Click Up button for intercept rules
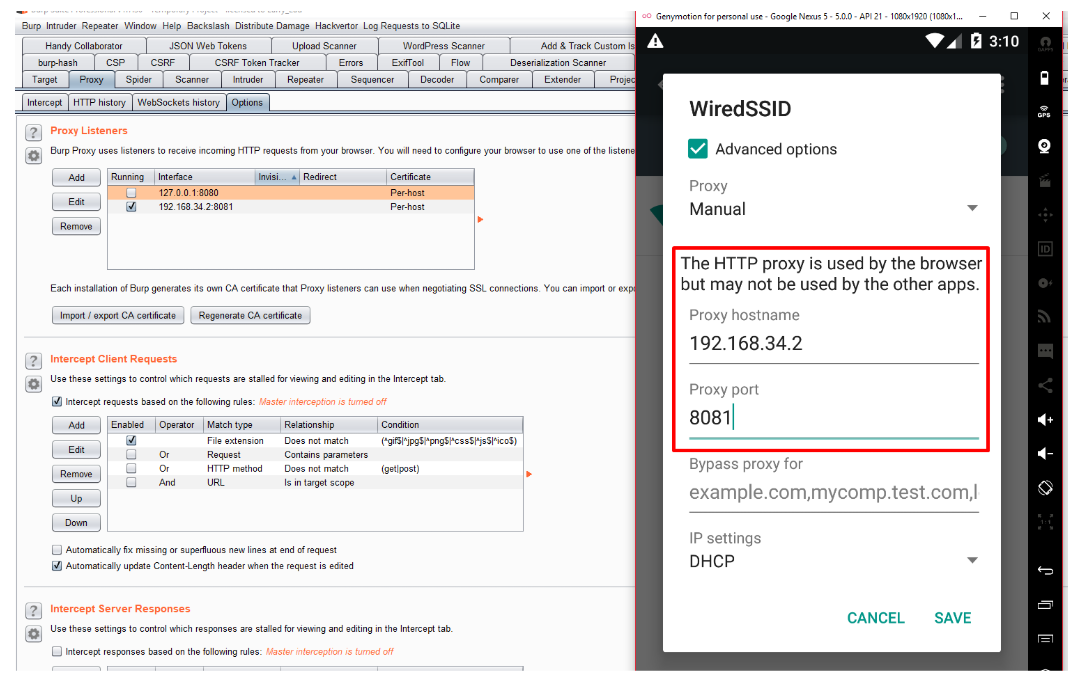Viewport: 1077px width, 679px height. (x=76, y=499)
